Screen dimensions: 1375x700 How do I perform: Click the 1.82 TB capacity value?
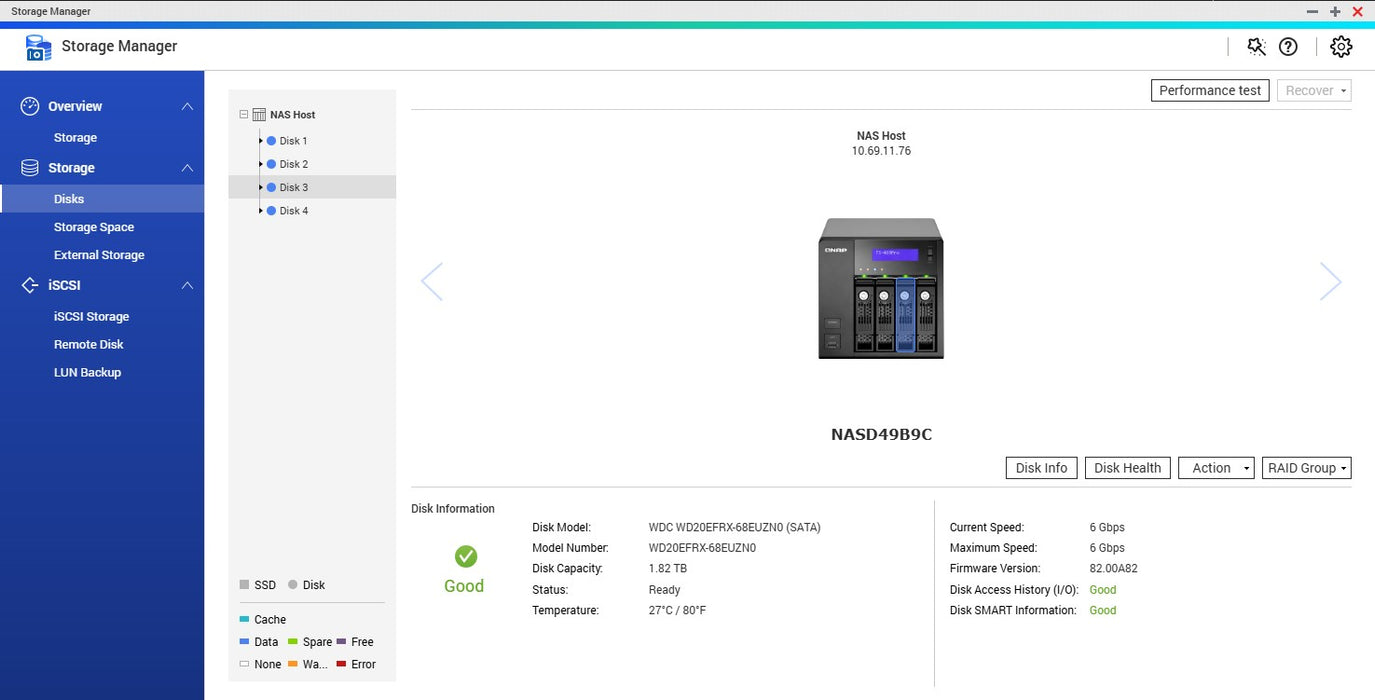tap(668, 569)
